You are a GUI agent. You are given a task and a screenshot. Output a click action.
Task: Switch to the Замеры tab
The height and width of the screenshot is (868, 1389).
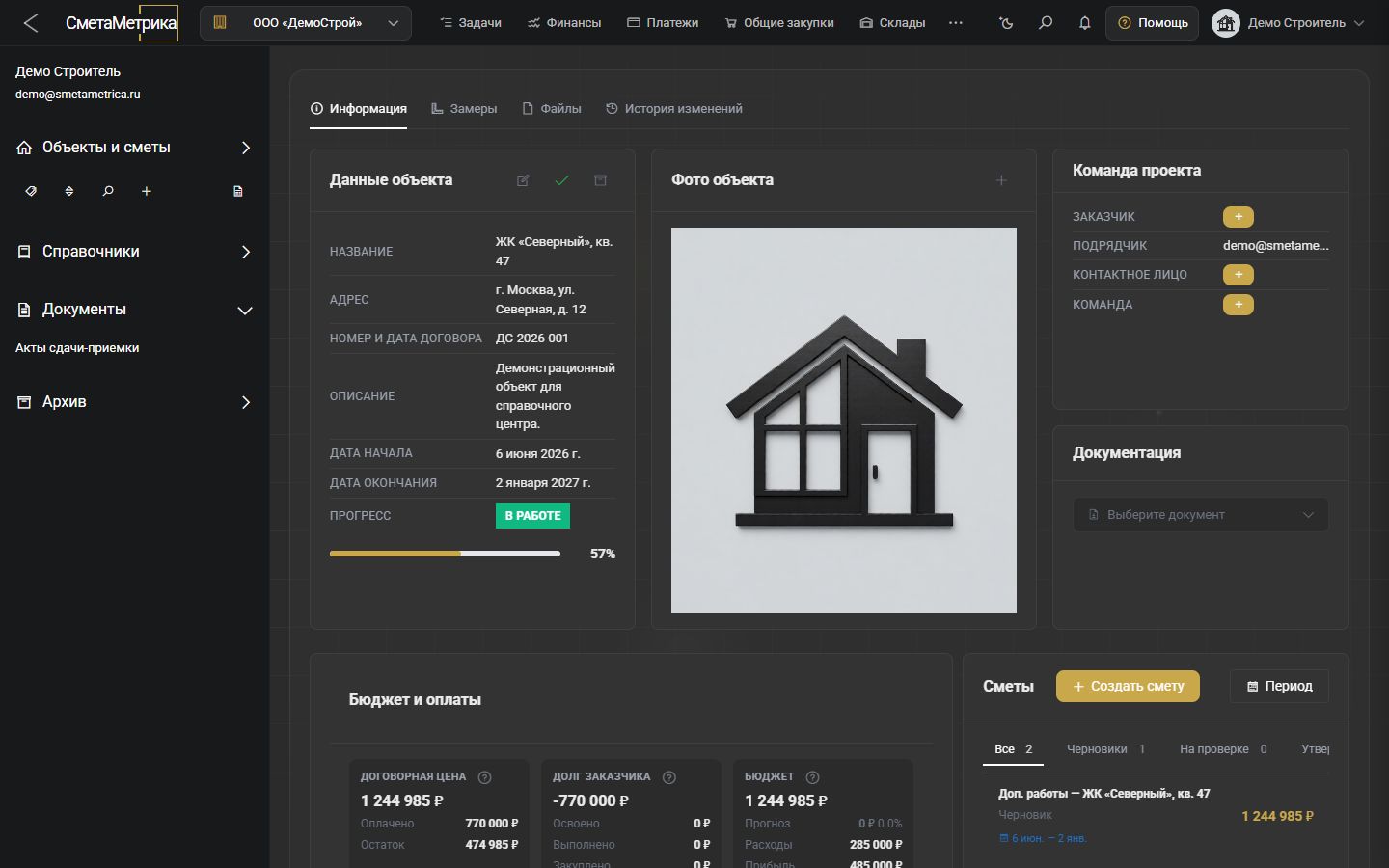point(464,109)
